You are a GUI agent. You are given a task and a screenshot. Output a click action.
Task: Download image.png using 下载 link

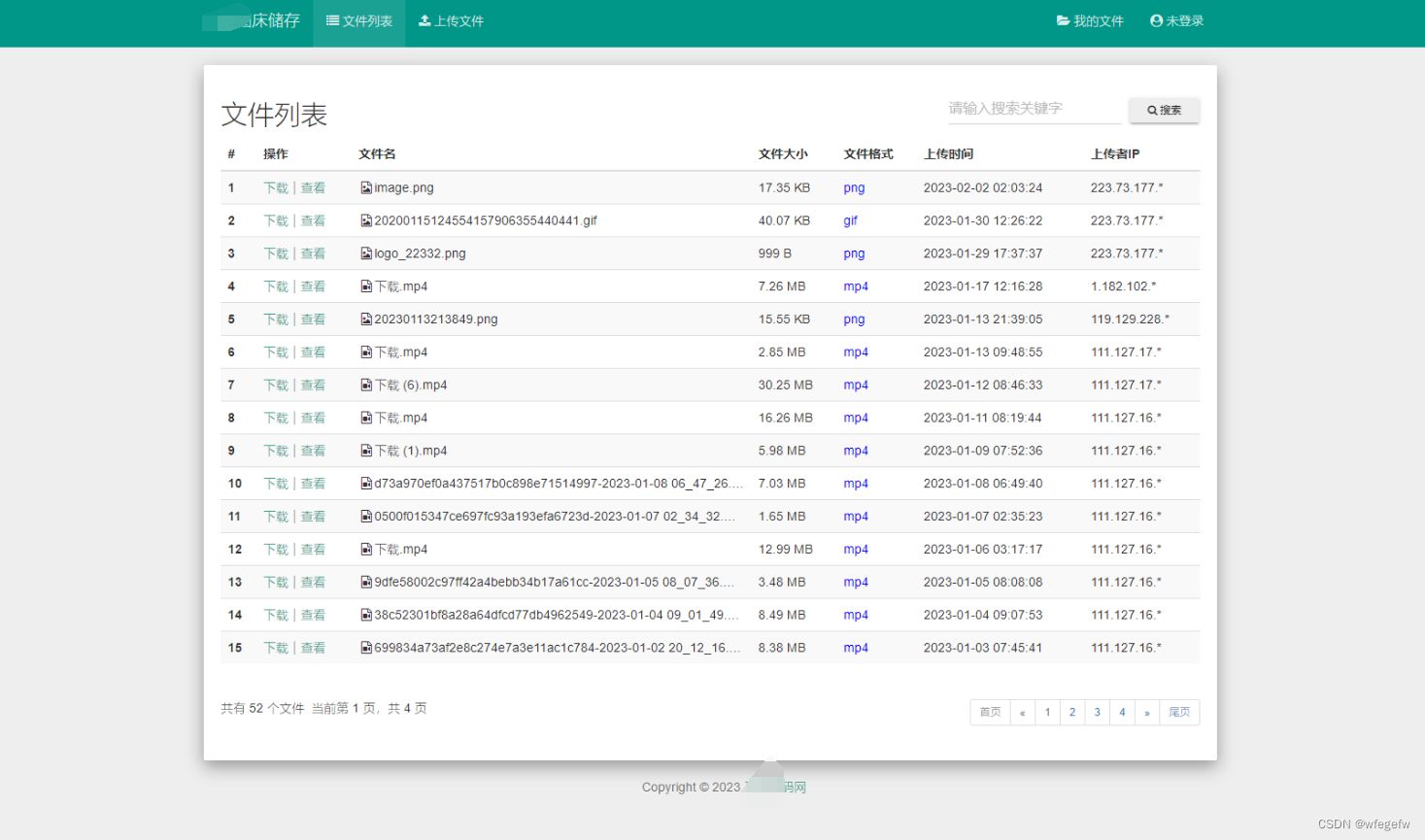pos(276,188)
